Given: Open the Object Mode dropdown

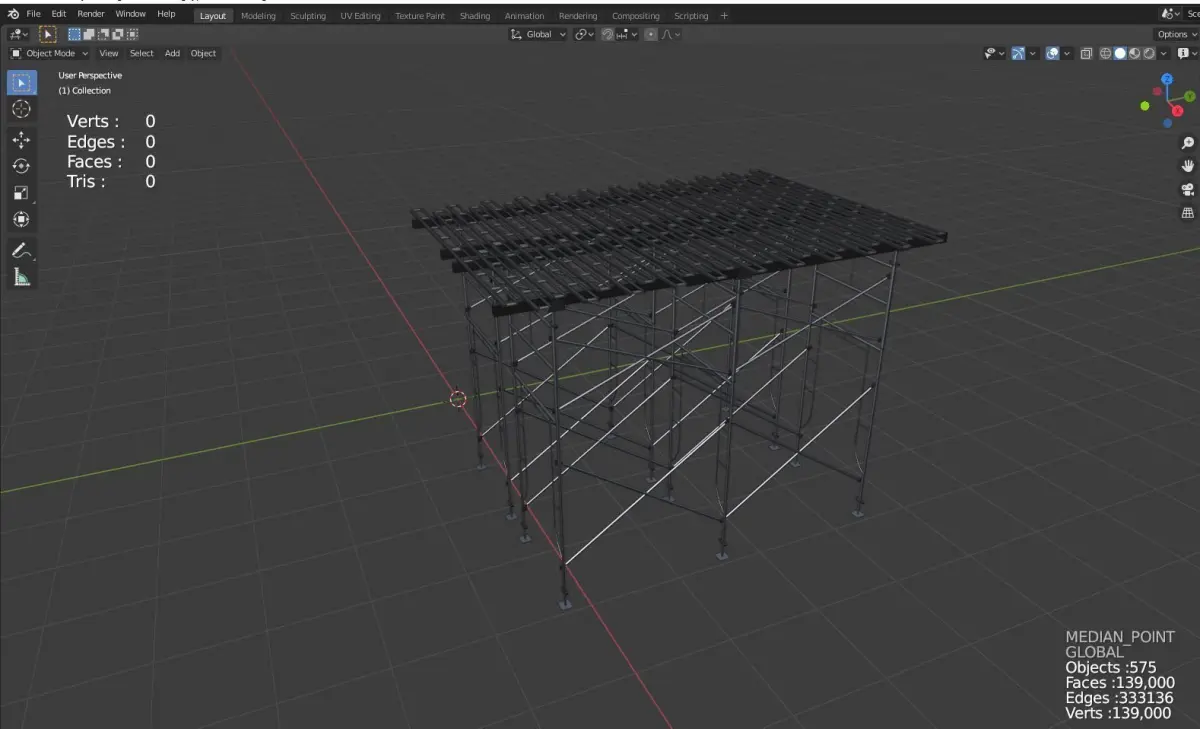Looking at the screenshot, I should tap(49, 53).
